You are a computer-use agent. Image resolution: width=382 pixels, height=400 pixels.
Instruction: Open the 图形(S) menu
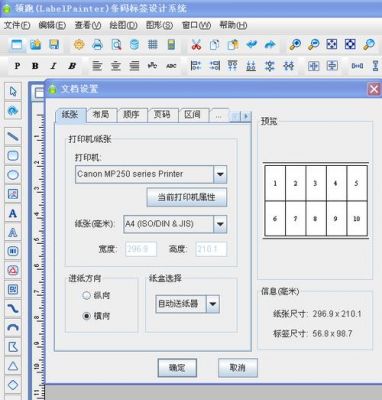coord(159,25)
